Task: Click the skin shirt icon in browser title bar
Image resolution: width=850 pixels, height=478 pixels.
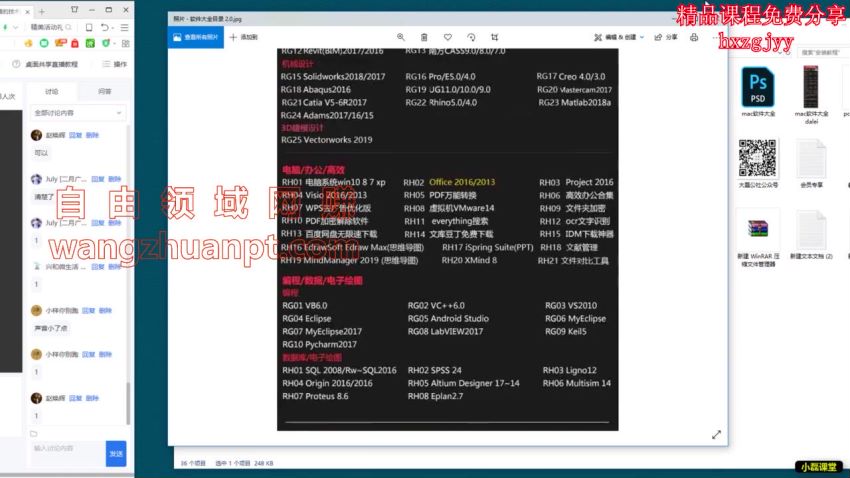Action: (74, 10)
